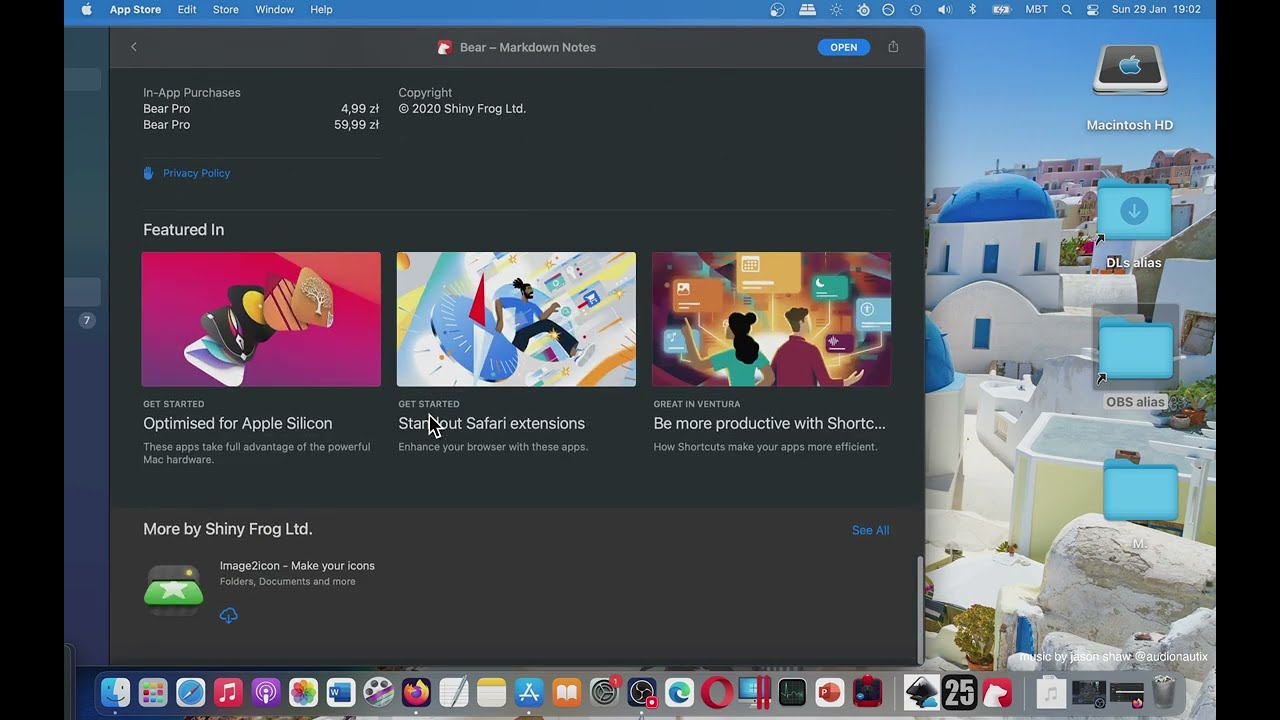Open the Store menu
The width and height of the screenshot is (1280, 720).
[x=226, y=9]
